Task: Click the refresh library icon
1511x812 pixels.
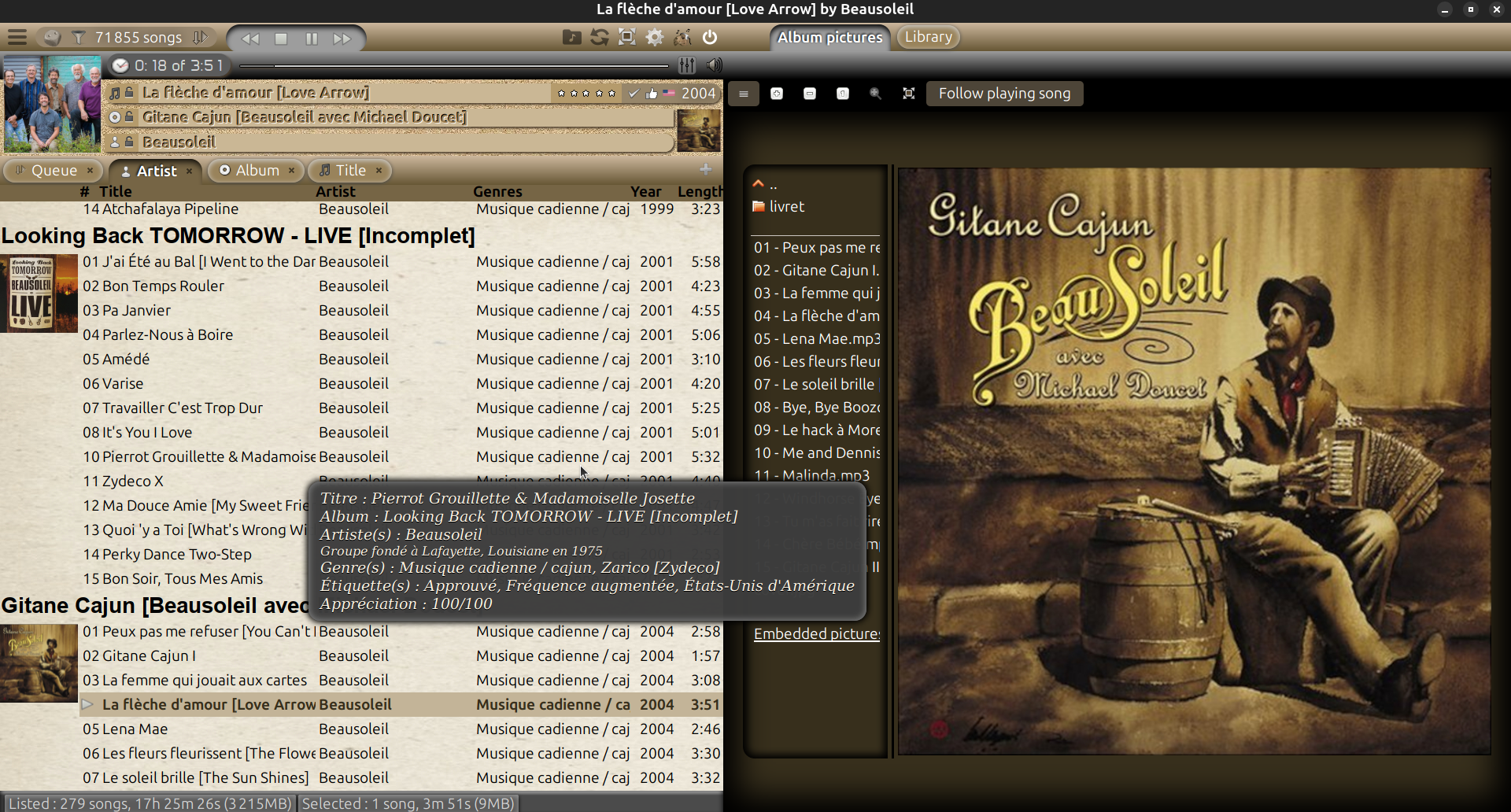Action: tap(600, 37)
